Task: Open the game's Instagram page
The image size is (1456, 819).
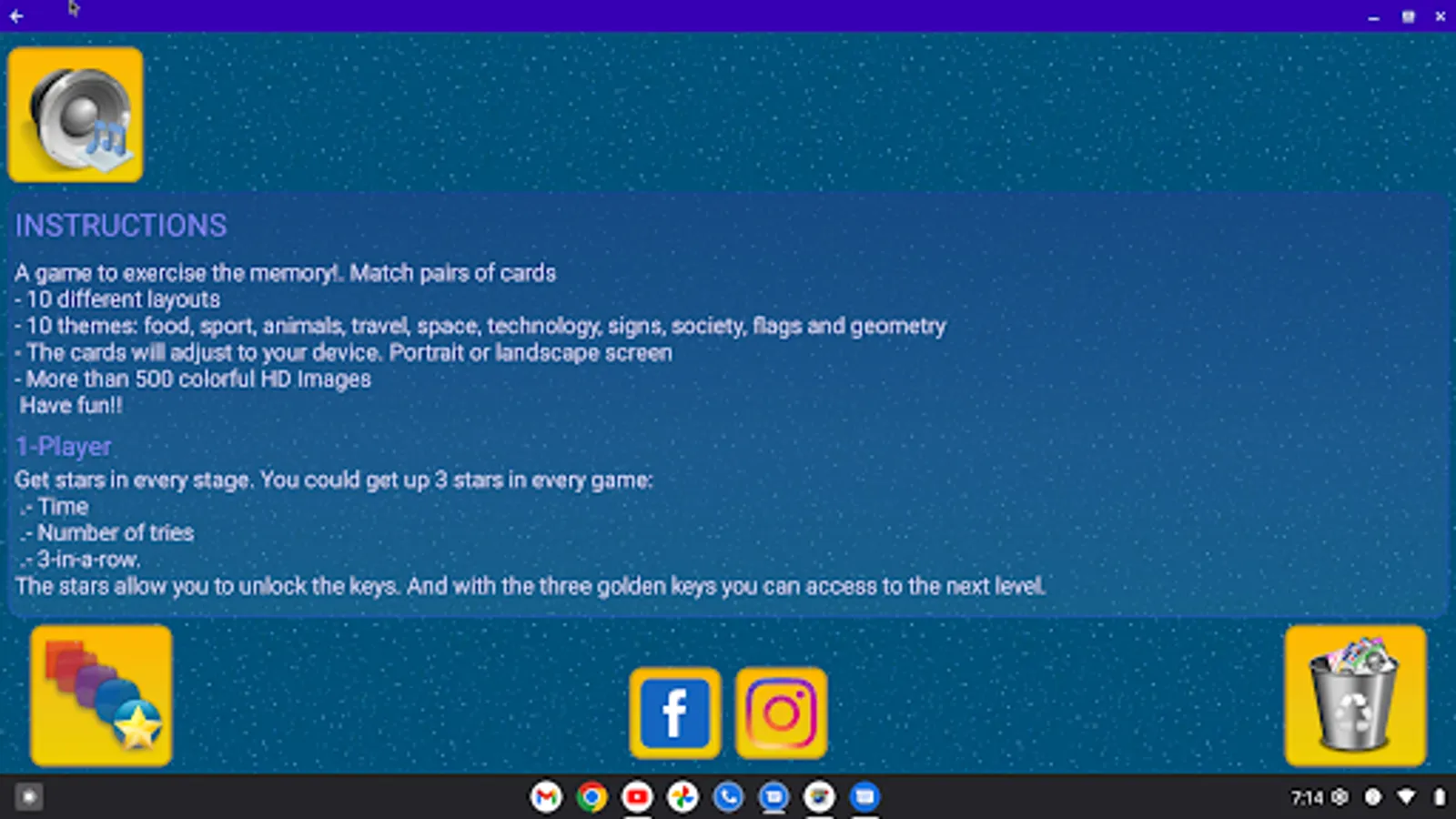Action: (x=781, y=713)
